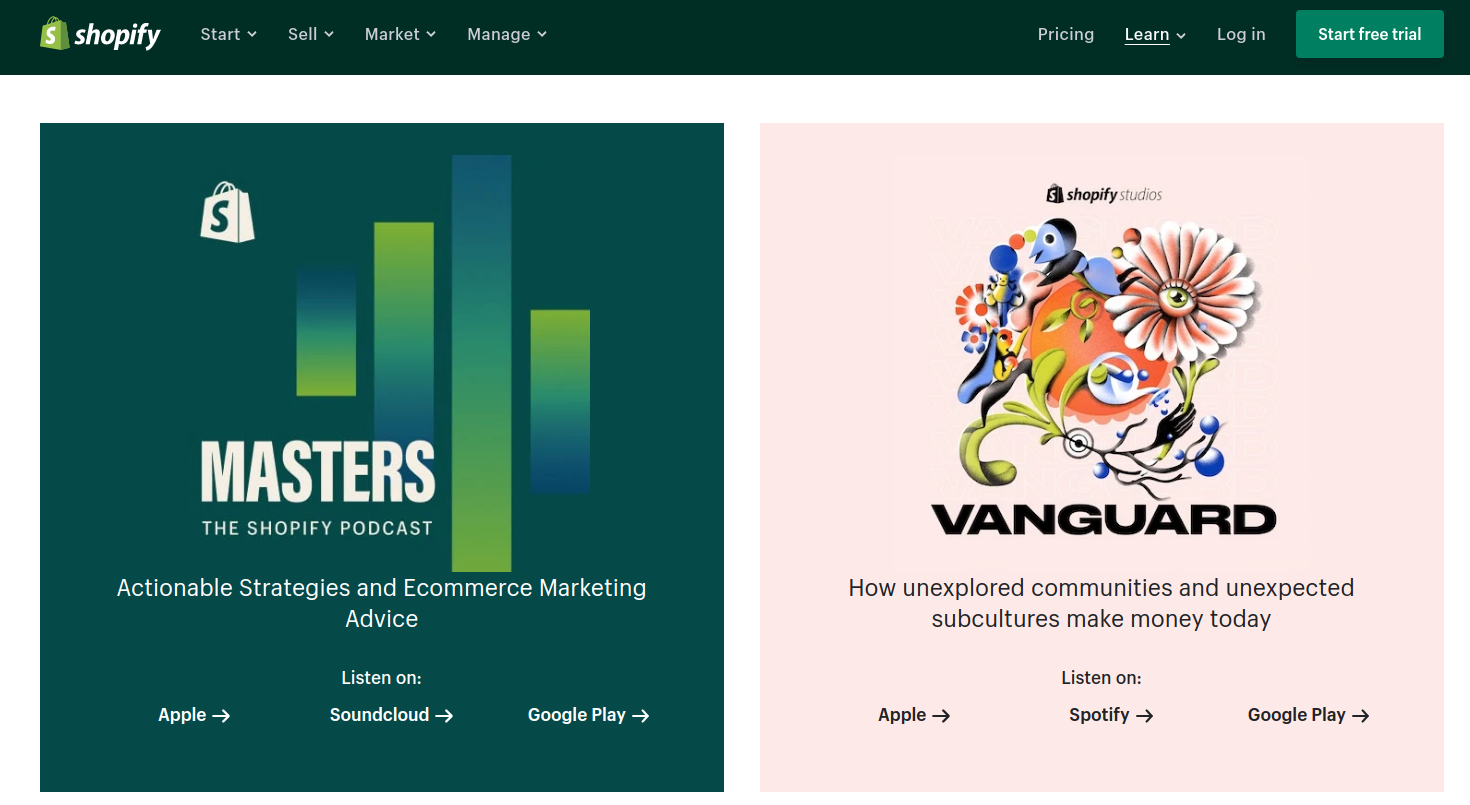Viewport: 1470px width, 805px height.
Task: Click the 'Listen on:' label under Vanguard
Action: pos(1101,677)
